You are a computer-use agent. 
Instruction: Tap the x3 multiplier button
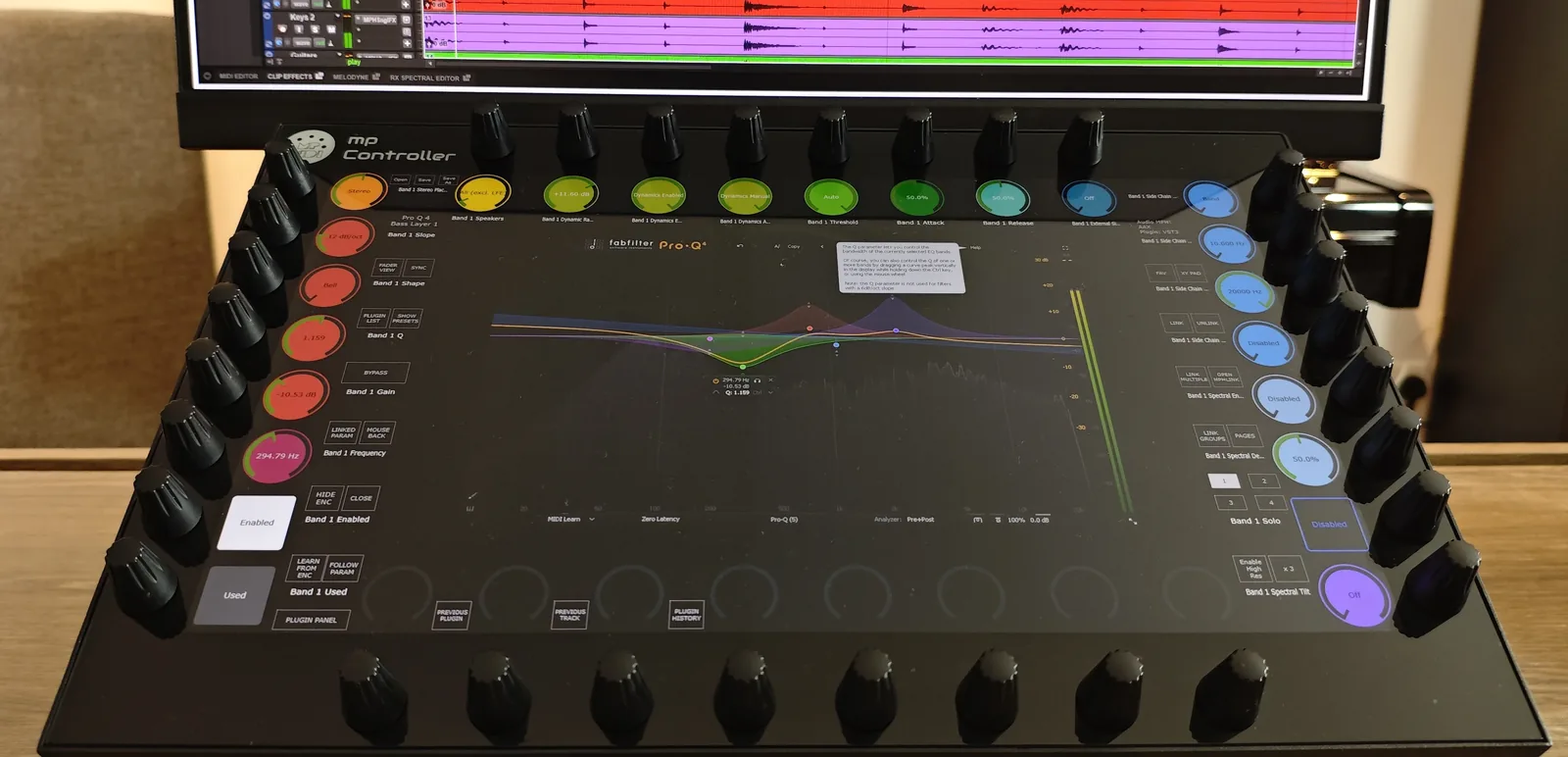point(1288,569)
